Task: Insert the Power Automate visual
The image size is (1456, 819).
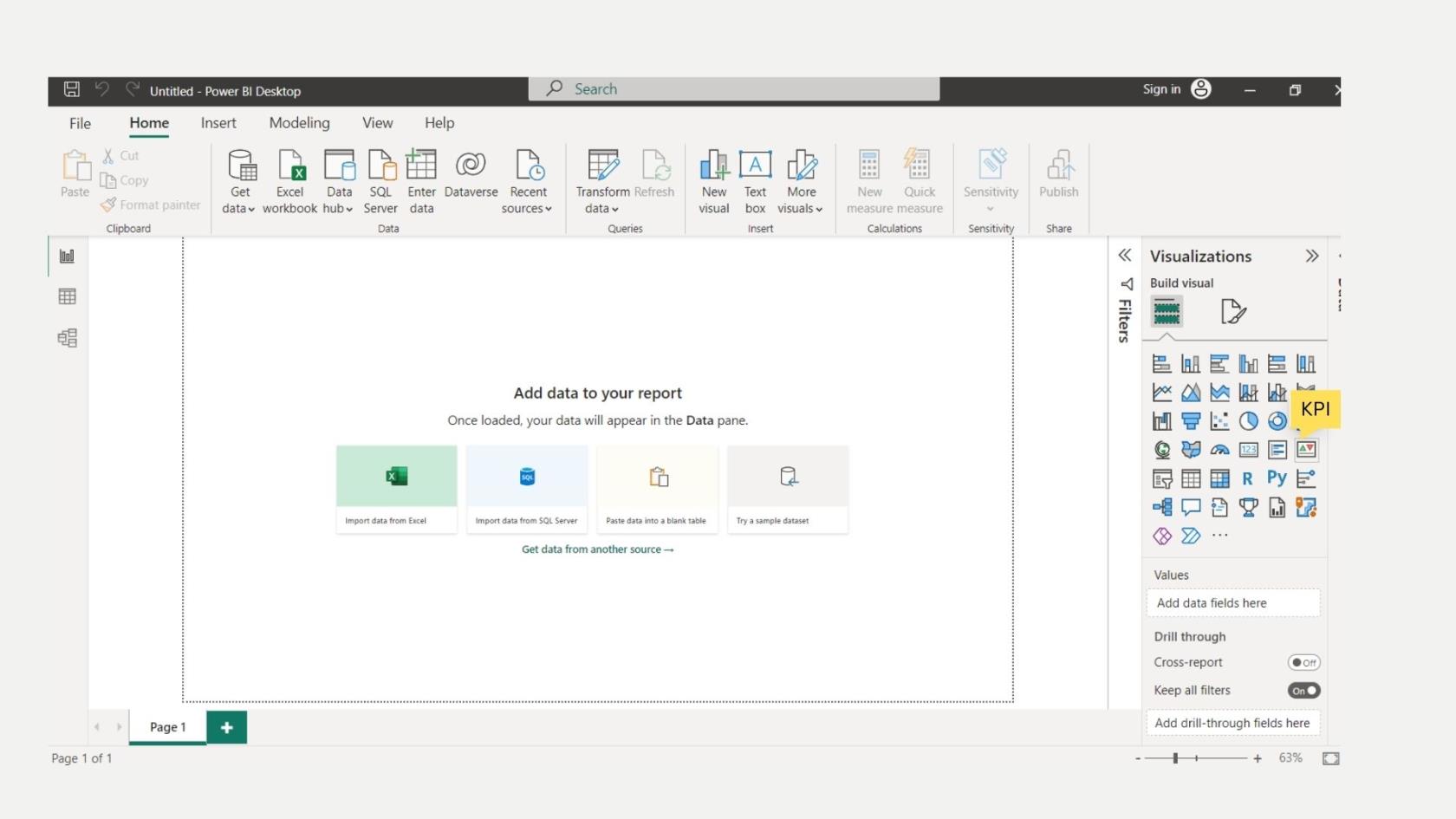Action: click(1191, 536)
